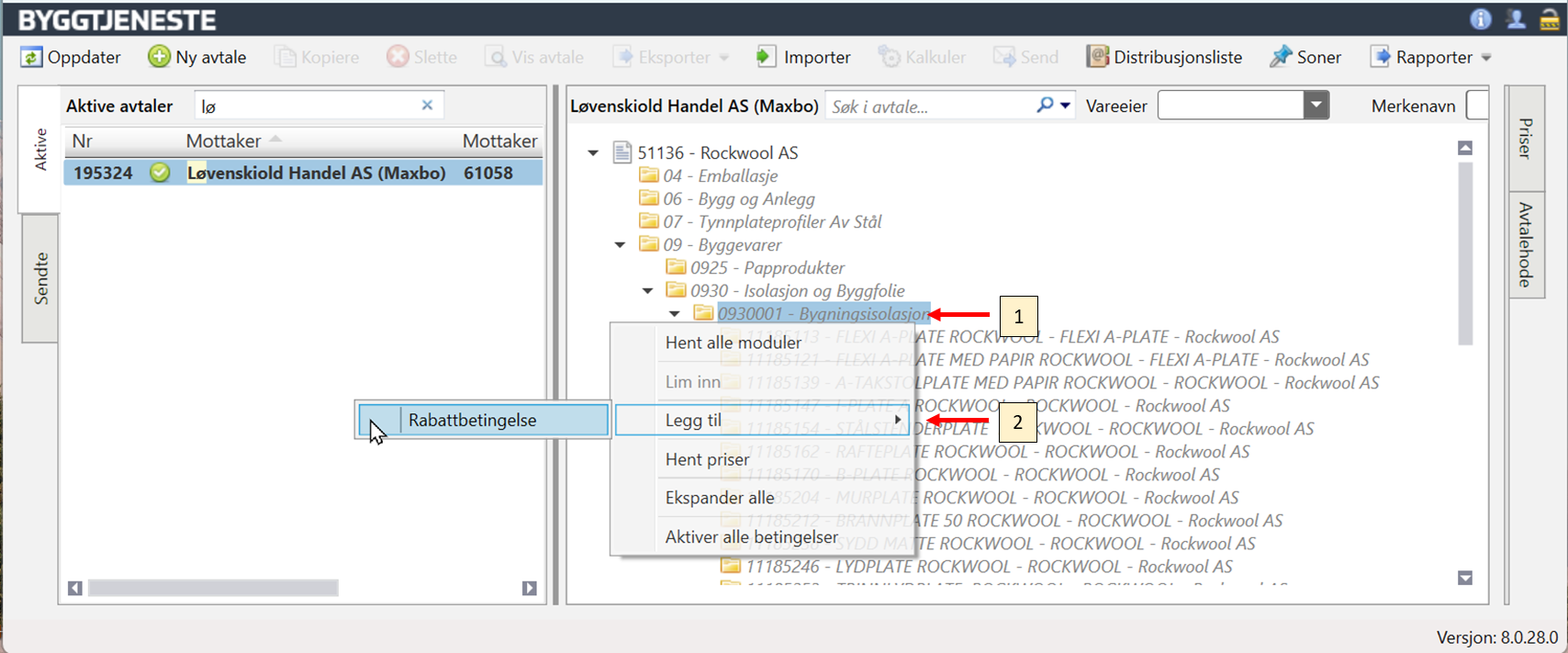Image resolution: width=1568 pixels, height=653 pixels.
Task: Collapse the 0930 - Isolasjon og Byggfolie node
Action: pos(648,291)
